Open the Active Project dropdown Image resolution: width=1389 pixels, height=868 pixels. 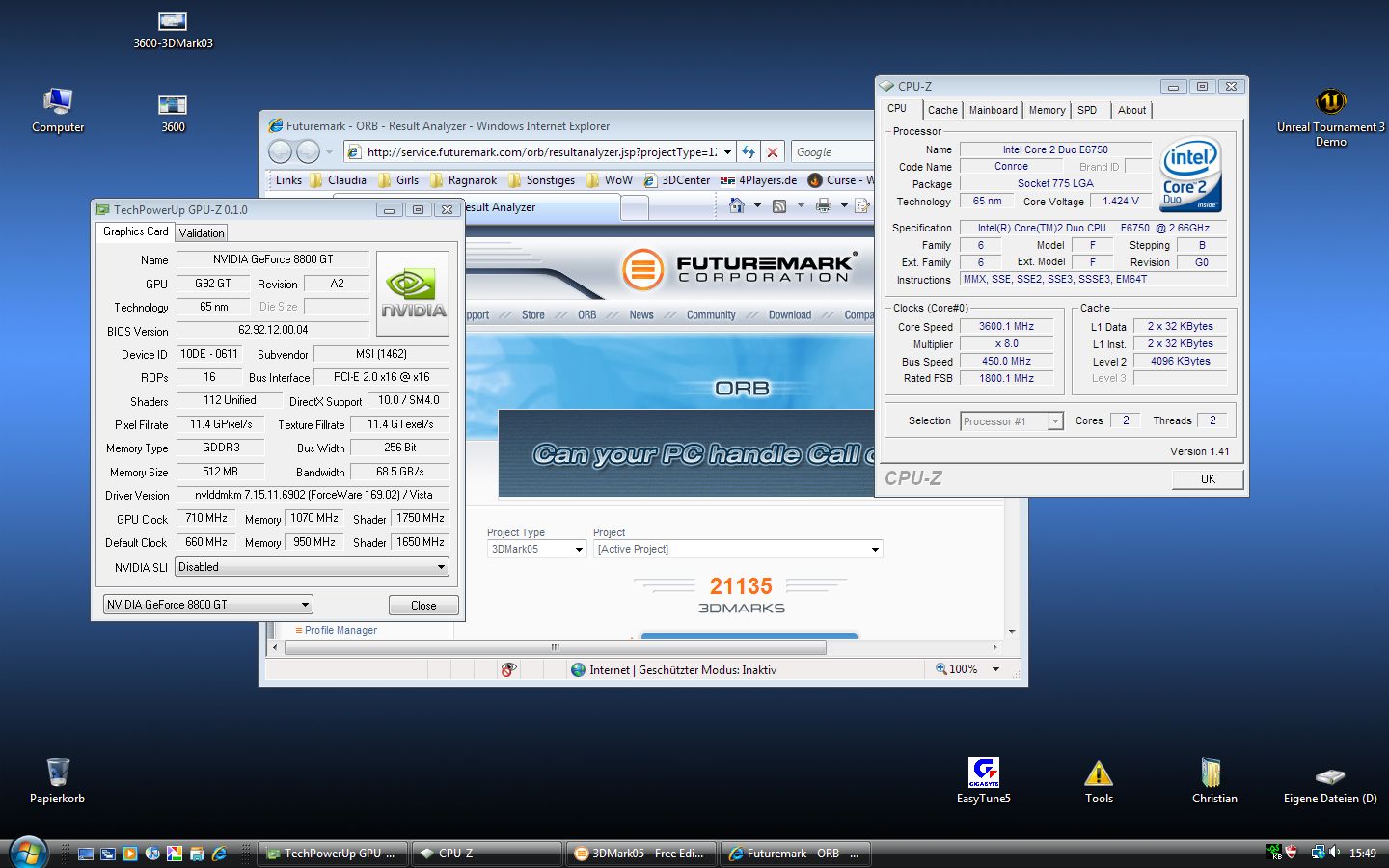738,549
